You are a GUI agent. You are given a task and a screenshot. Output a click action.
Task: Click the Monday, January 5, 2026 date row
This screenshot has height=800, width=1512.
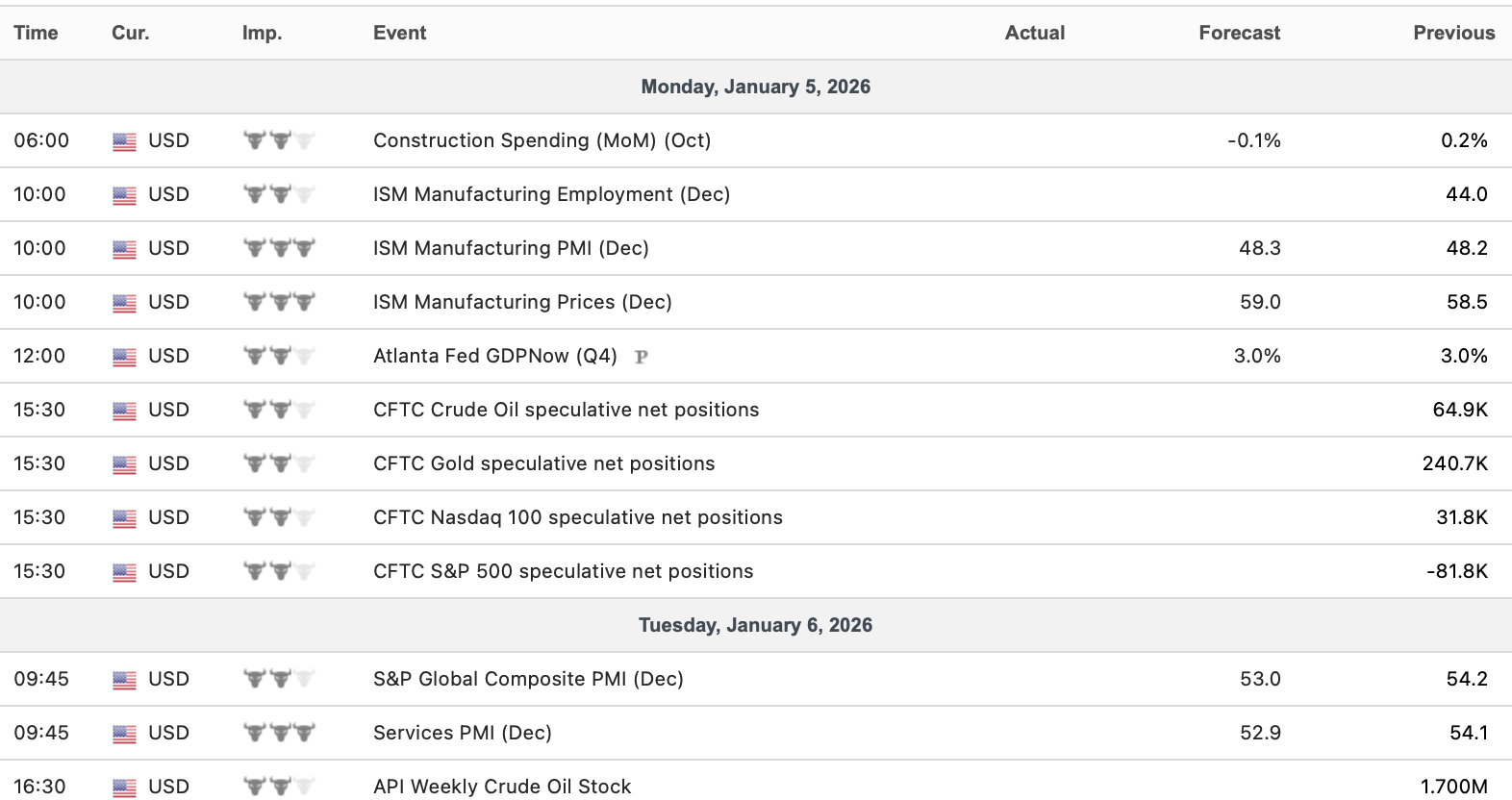(755, 87)
